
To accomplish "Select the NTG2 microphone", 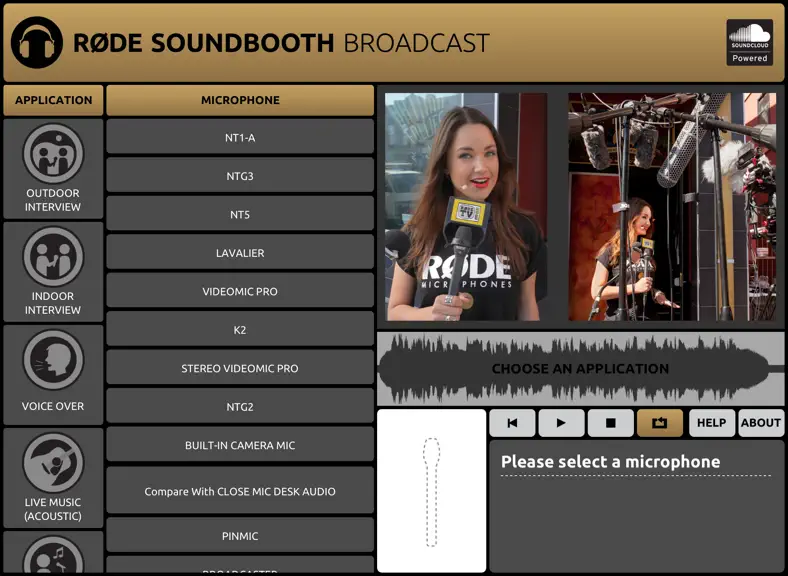I will pyautogui.click(x=240, y=406).
